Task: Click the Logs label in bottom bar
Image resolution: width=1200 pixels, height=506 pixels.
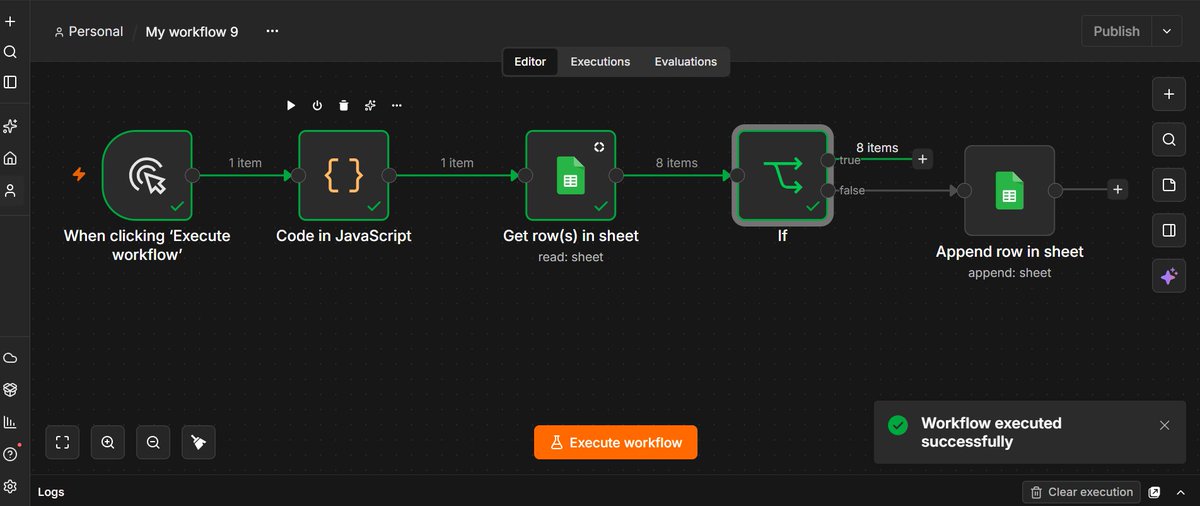Action: click(51, 492)
